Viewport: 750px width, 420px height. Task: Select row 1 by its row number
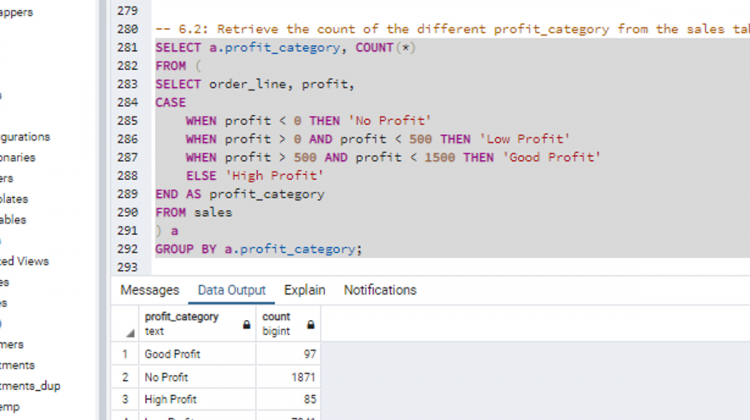pyautogui.click(x=125, y=354)
